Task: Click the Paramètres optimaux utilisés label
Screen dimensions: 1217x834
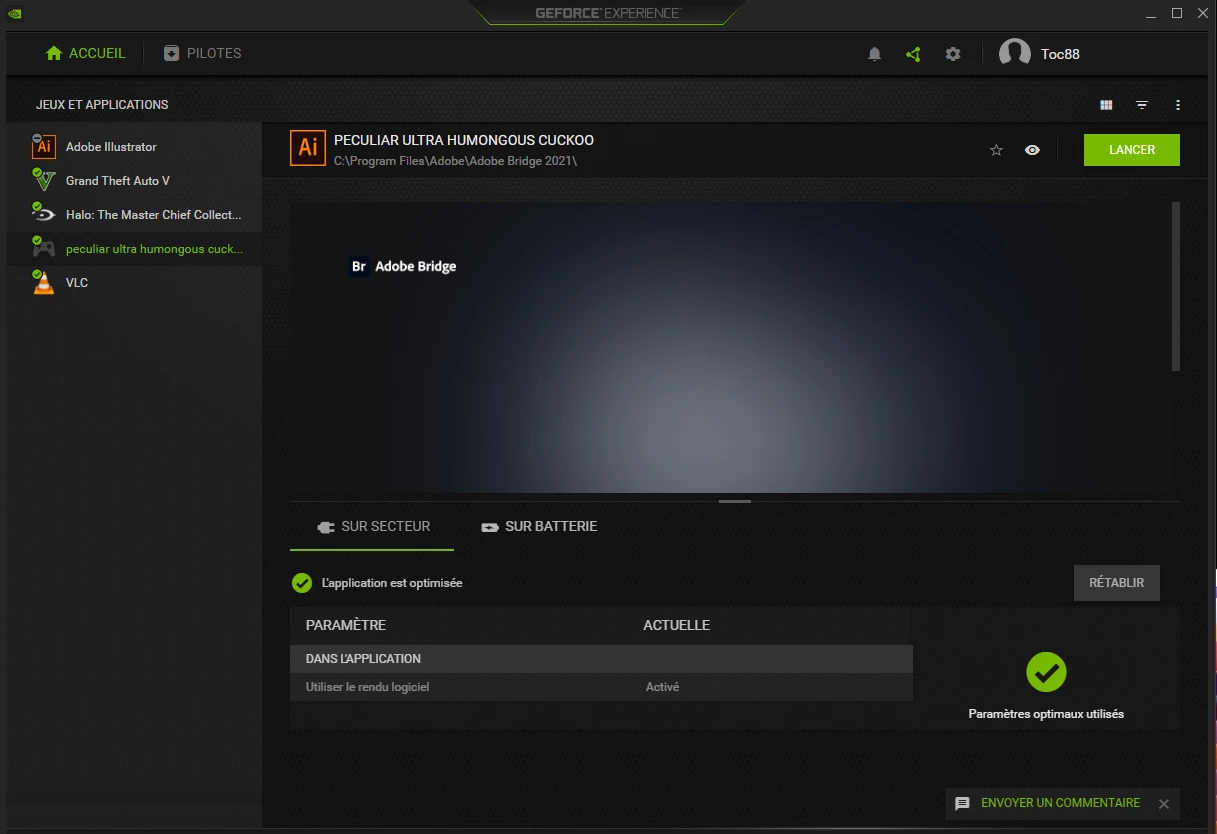Action: point(1046,714)
